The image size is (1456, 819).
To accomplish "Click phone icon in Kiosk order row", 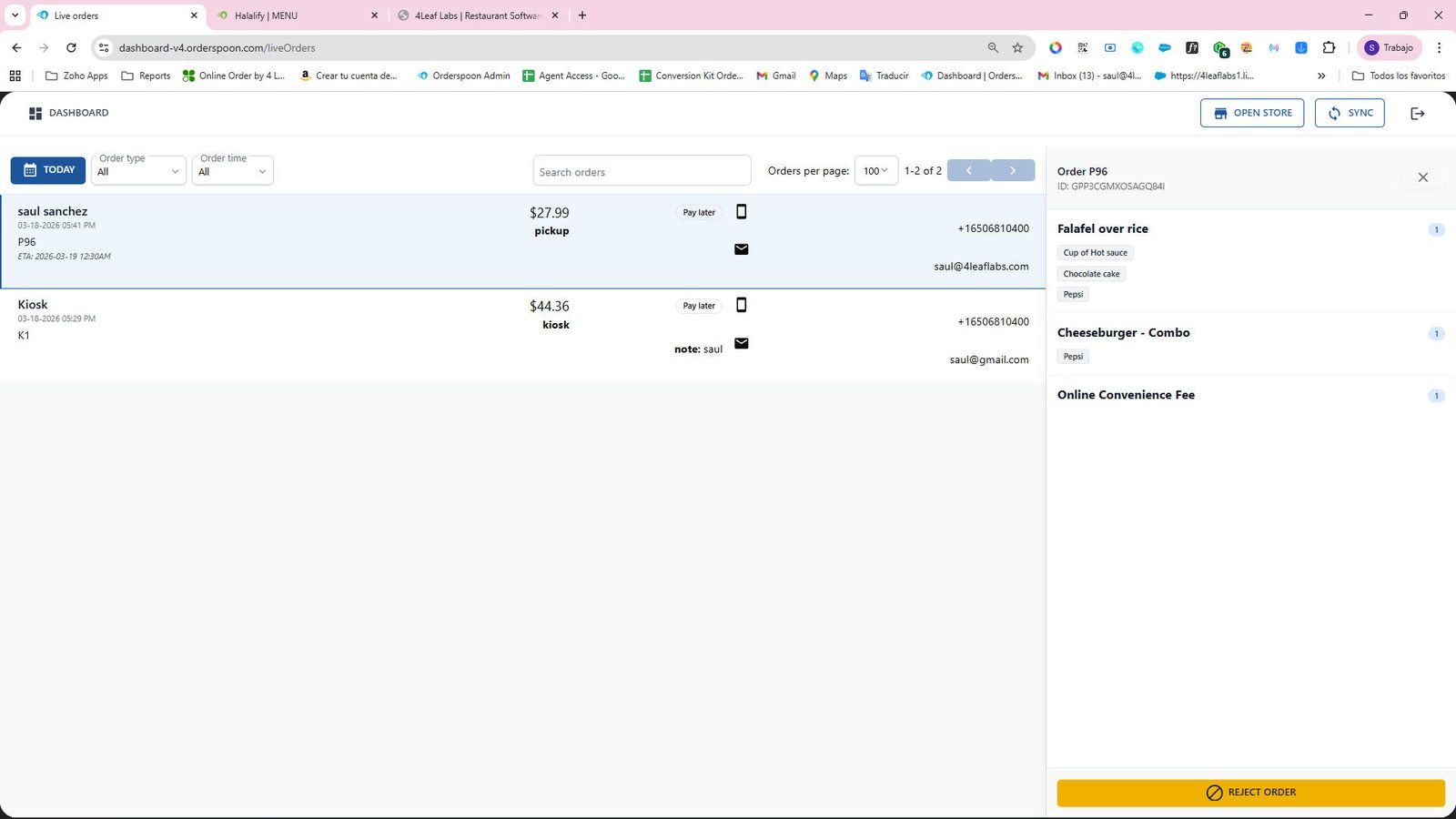I will pos(741,305).
